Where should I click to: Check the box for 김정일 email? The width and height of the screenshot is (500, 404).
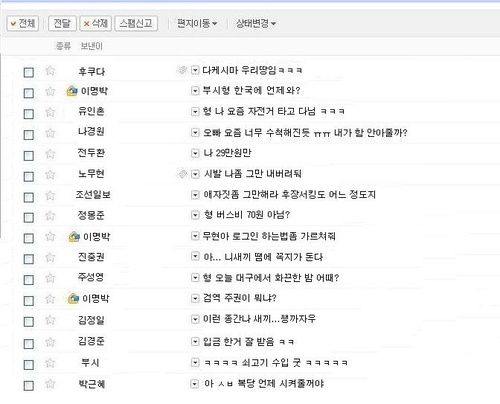pyautogui.click(x=29, y=322)
